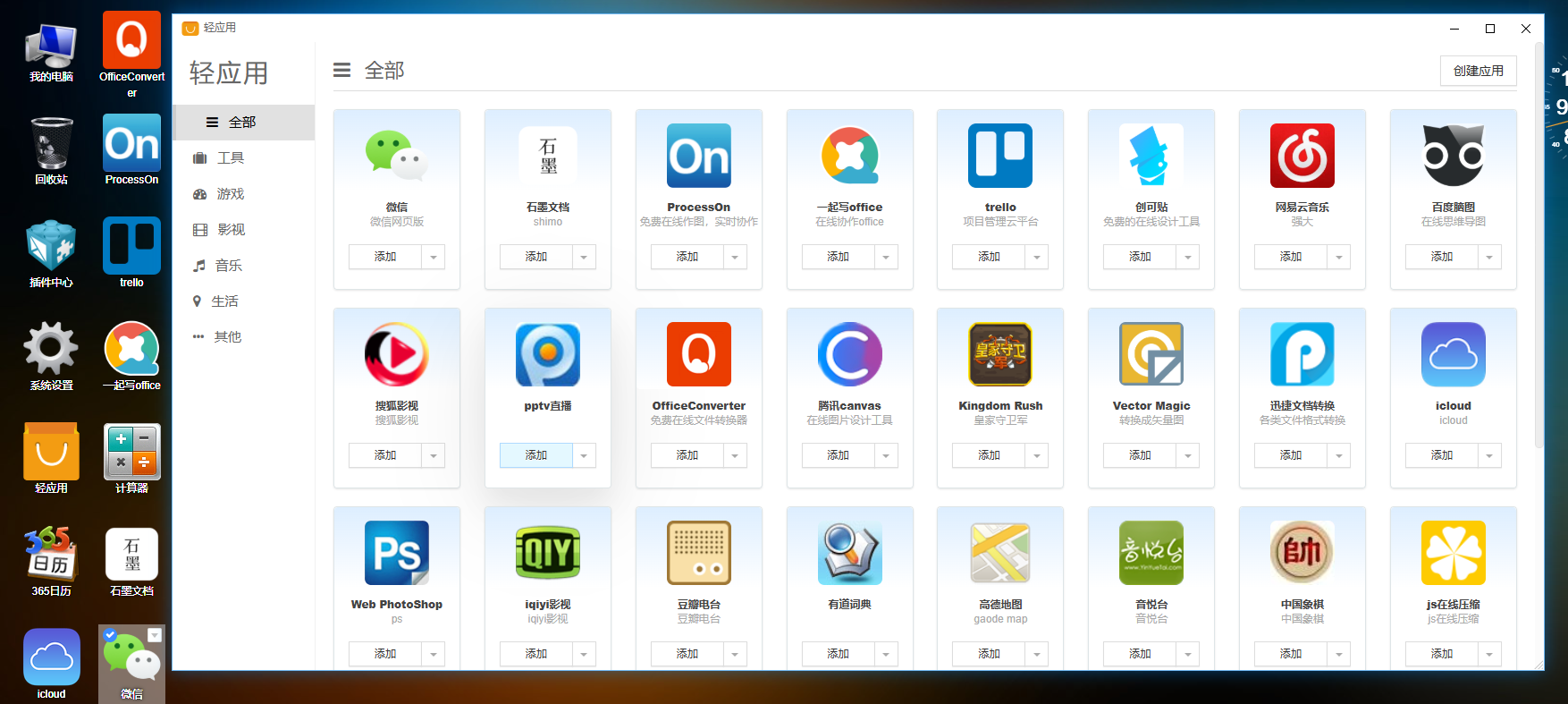Image resolution: width=1568 pixels, height=704 pixels.
Task: Click the 创建应用 button
Action: click(x=1479, y=71)
